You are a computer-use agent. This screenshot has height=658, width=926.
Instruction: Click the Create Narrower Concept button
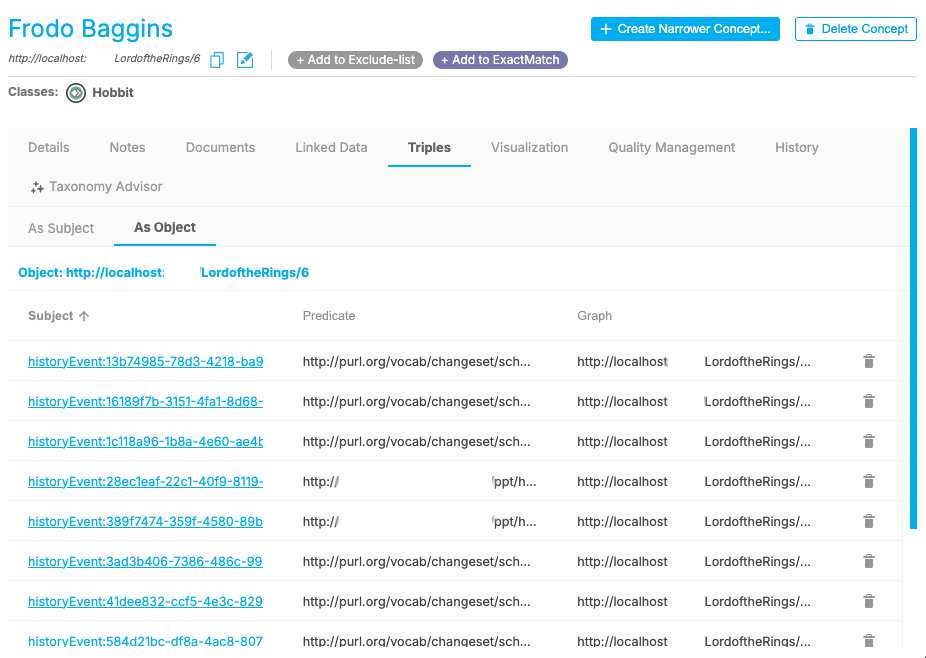tap(685, 29)
